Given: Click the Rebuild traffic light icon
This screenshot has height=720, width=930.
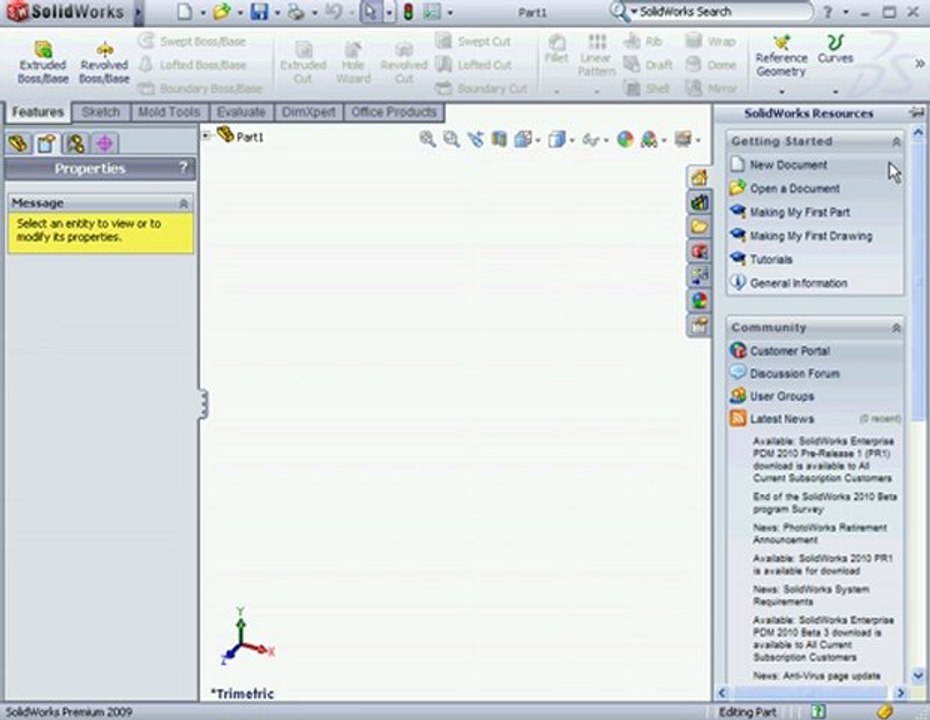Looking at the screenshot, I should click(408, 12).
